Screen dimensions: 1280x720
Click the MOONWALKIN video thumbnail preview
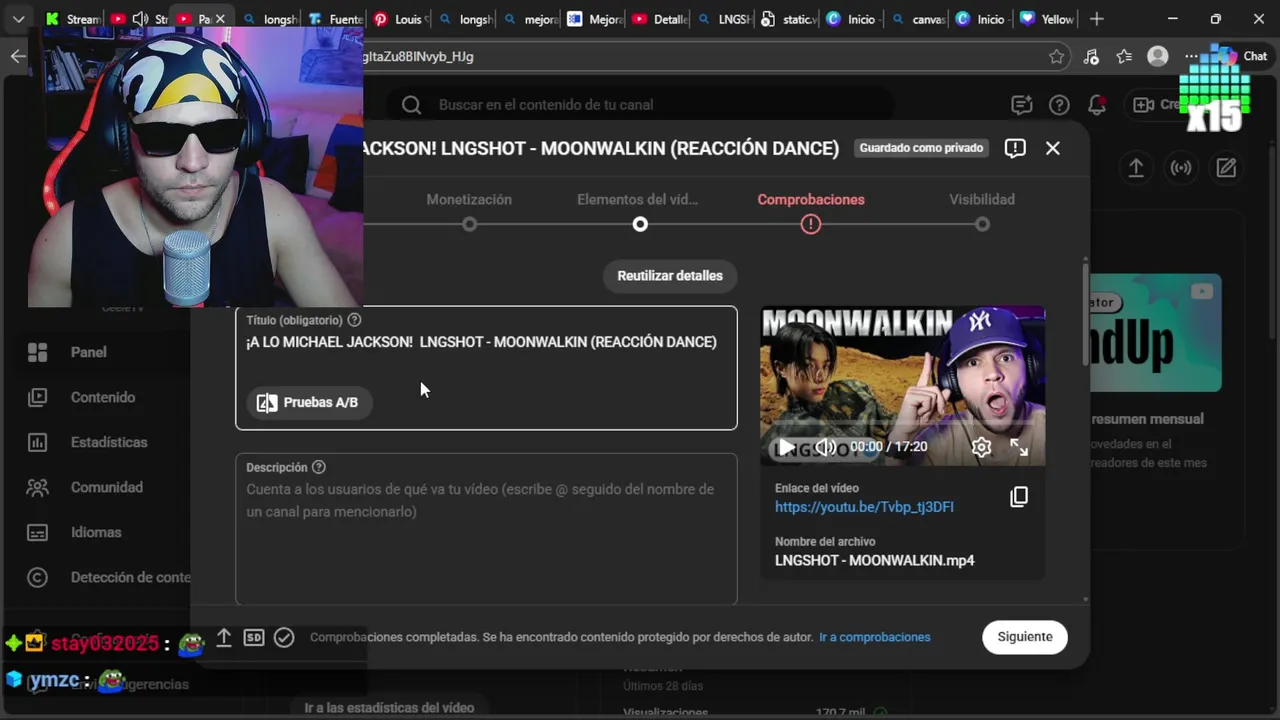[903, 386]
